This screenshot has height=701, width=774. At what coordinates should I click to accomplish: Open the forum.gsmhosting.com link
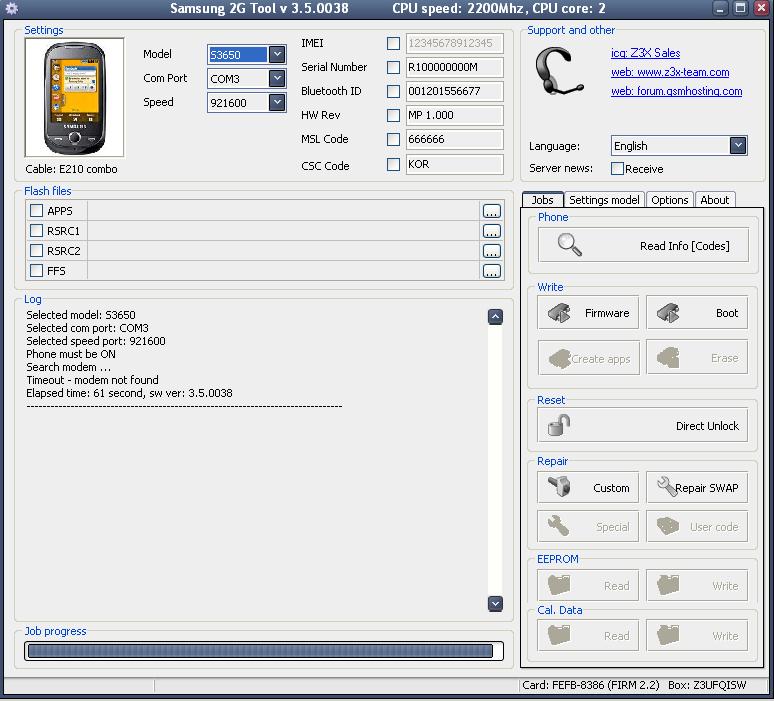(x=676, y=91)
